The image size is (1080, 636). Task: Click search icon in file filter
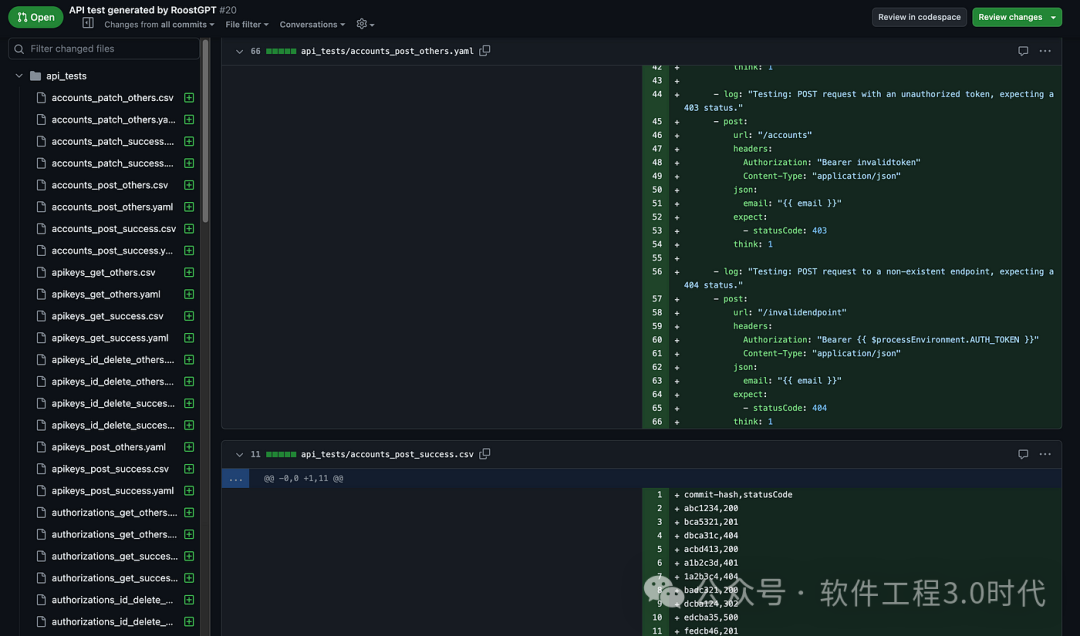click(x=19, y=49)
